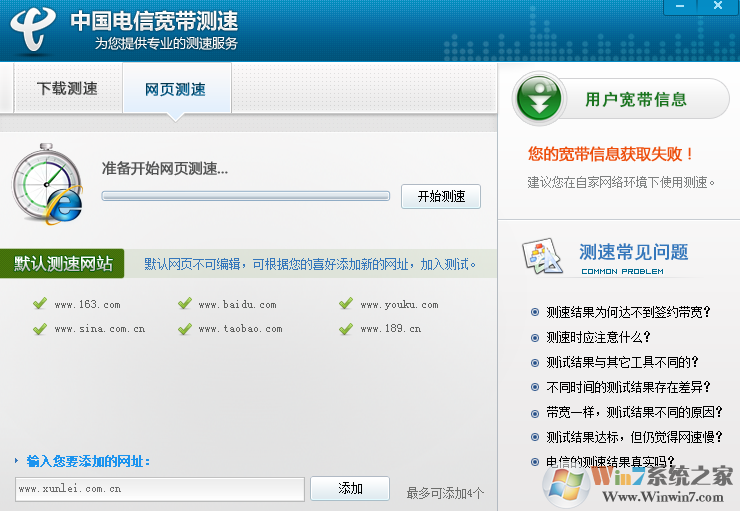Click the stopwatch IE speed test icon

click(x=47, y=184)
